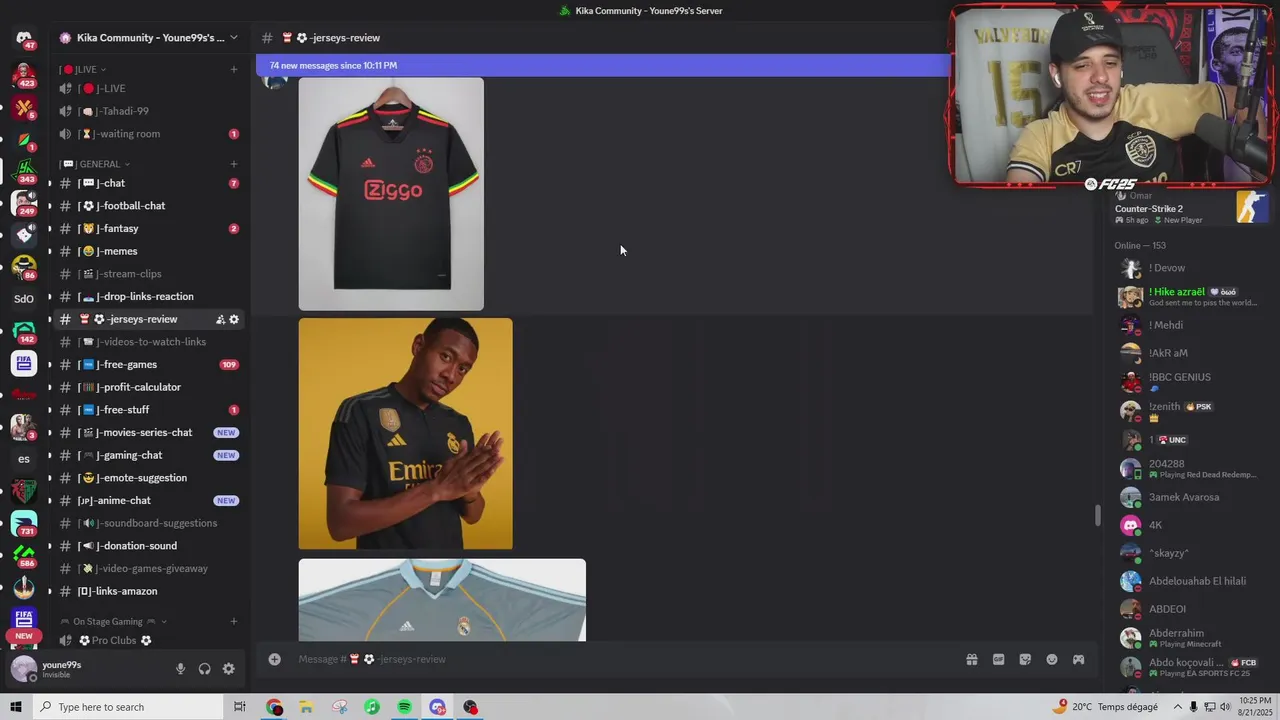Image resolution: width=1280 pixels, height=720 pixels.
Task: Open Spotify from the taskbar
Action: coord(404,707)
